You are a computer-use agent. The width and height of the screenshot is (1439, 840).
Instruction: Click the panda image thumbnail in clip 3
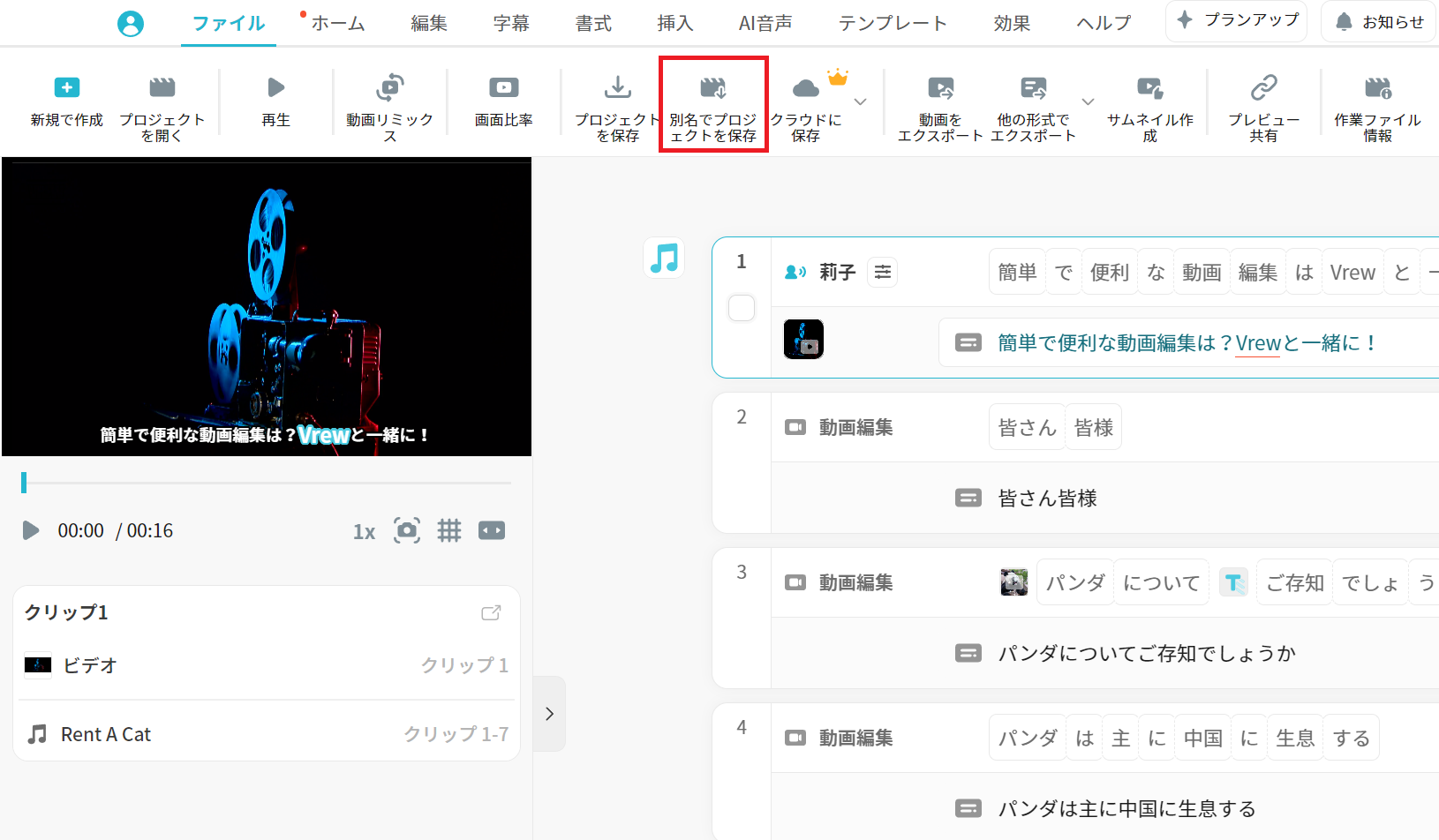click(x=1014, y=582)
